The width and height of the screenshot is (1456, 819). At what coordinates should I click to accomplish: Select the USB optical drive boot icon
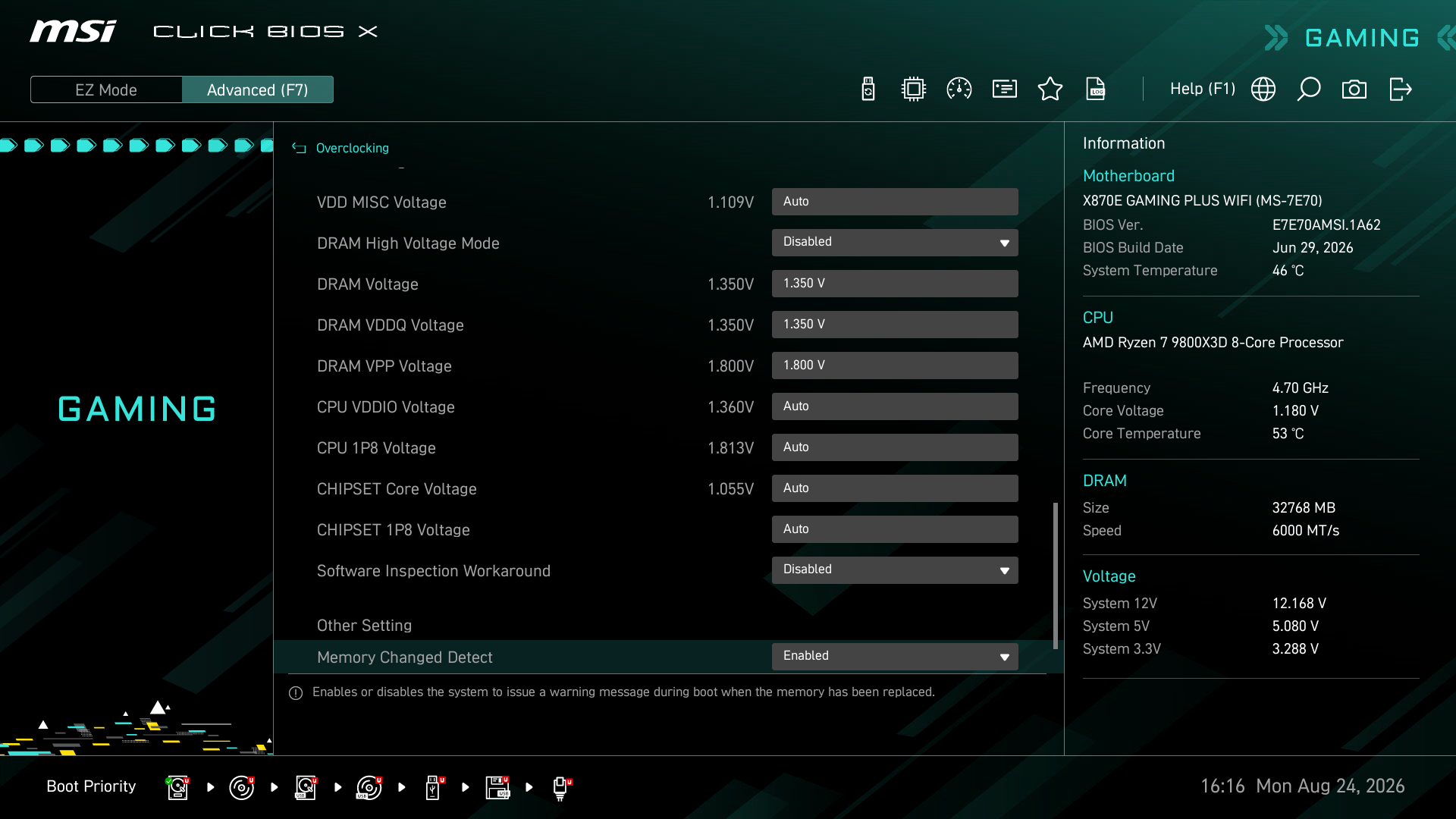369,787
